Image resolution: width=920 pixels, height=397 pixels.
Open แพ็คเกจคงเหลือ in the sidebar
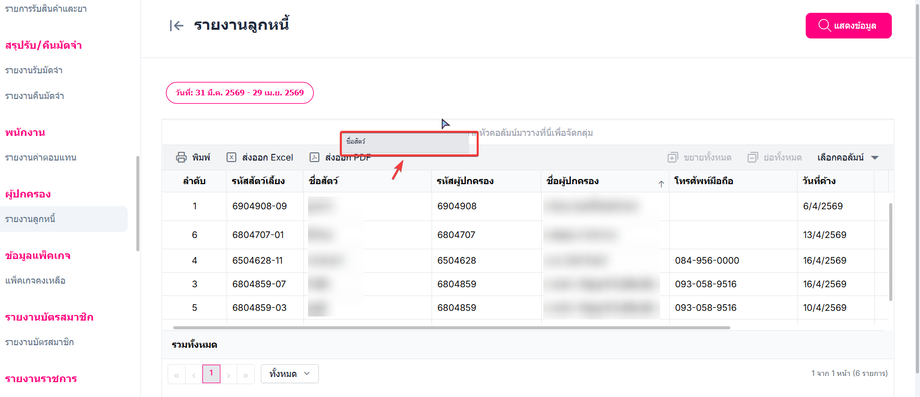pos(35,280)
